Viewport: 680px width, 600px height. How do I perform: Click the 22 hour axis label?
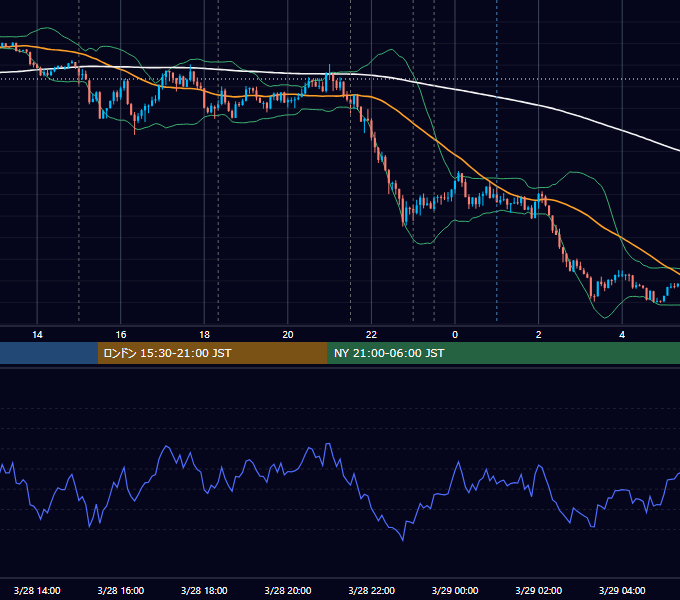pyautogui.click(x=371, y=335)
